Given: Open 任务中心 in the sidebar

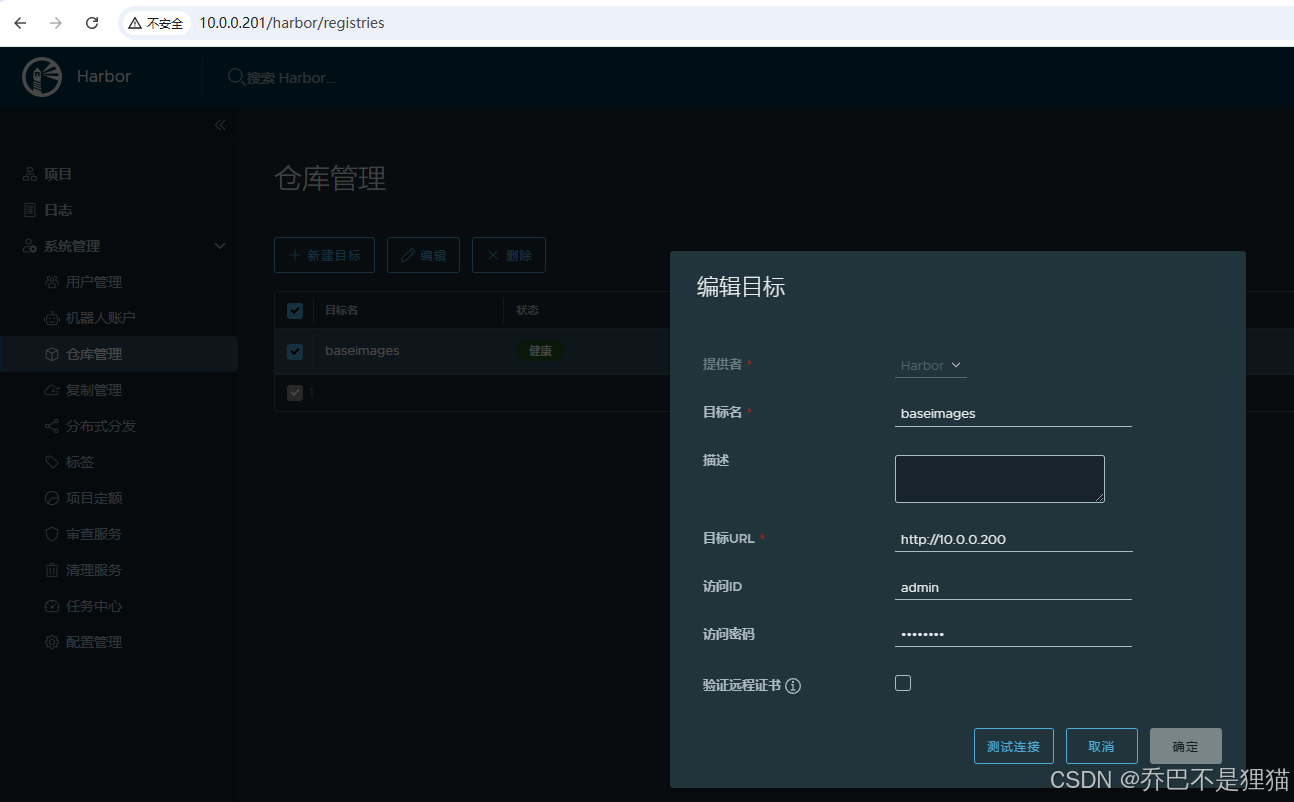Looking at the screenshot, I should [x=94, y=606].
